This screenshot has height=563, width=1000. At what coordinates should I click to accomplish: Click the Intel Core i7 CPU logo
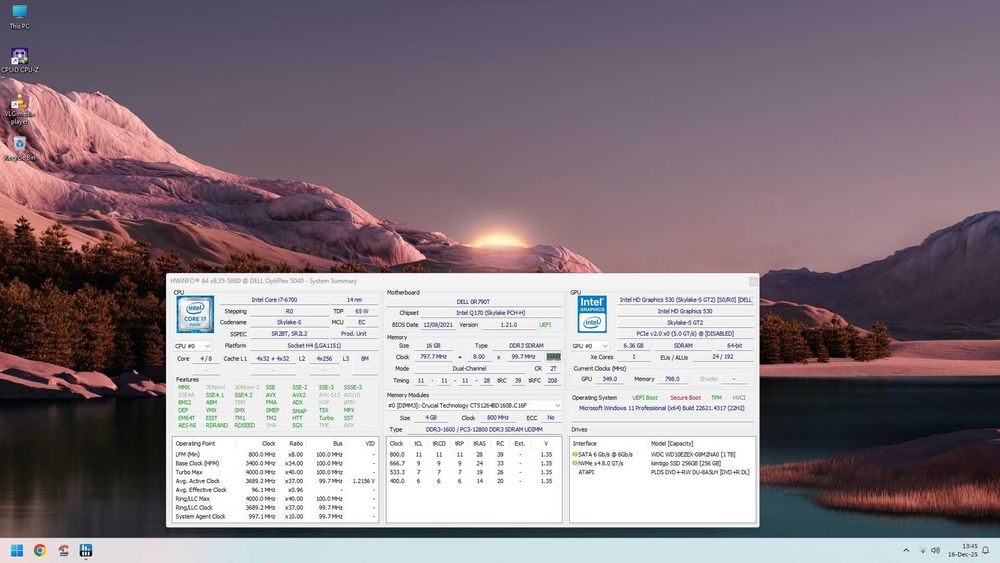pos(195,314)
